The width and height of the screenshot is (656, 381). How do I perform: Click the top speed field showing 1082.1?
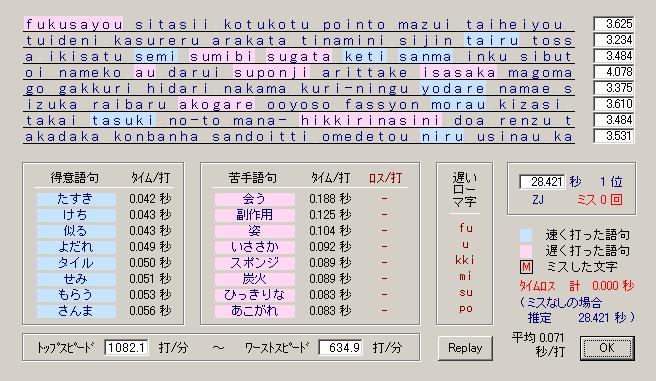click(126, 348)
